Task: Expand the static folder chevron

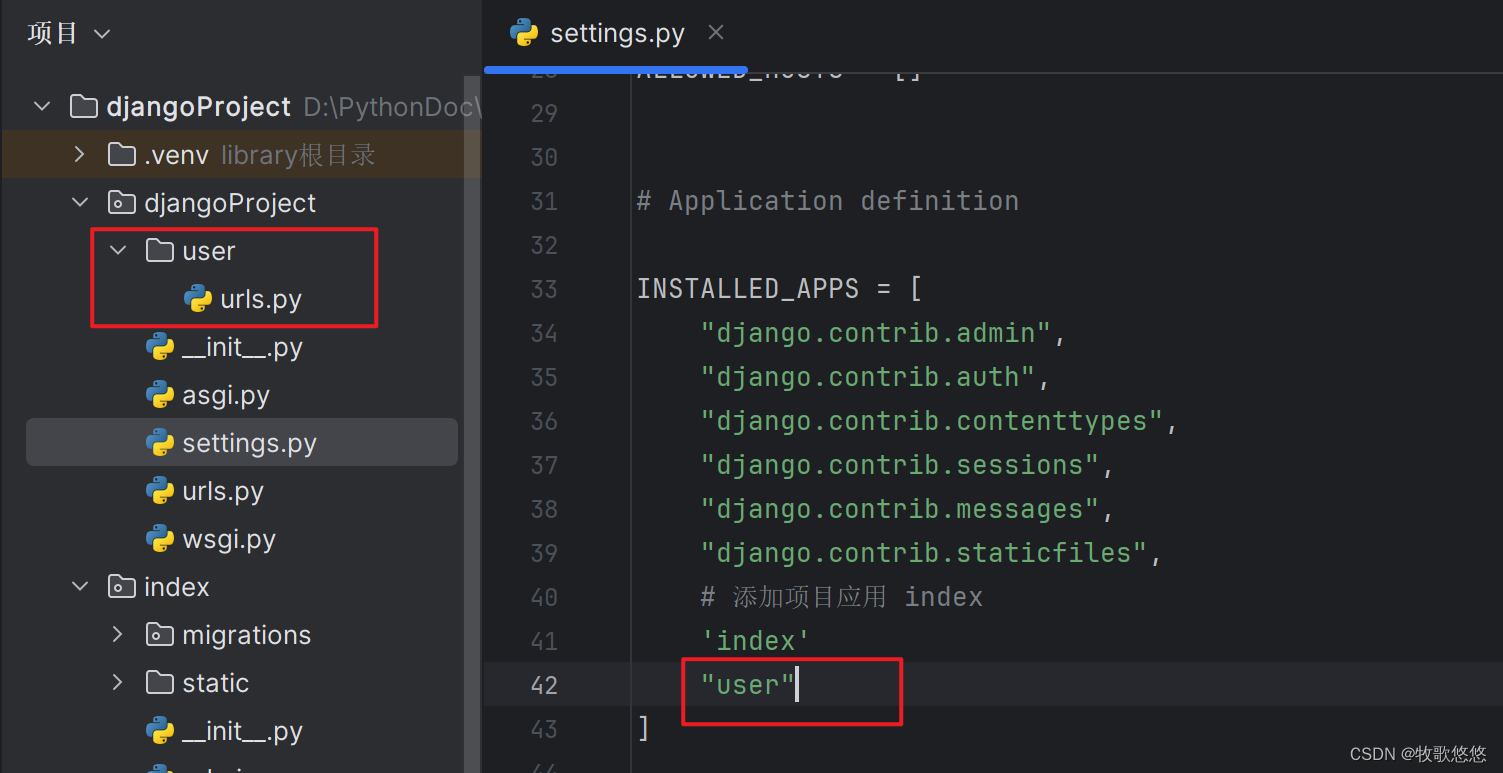Action: (118, 682)
